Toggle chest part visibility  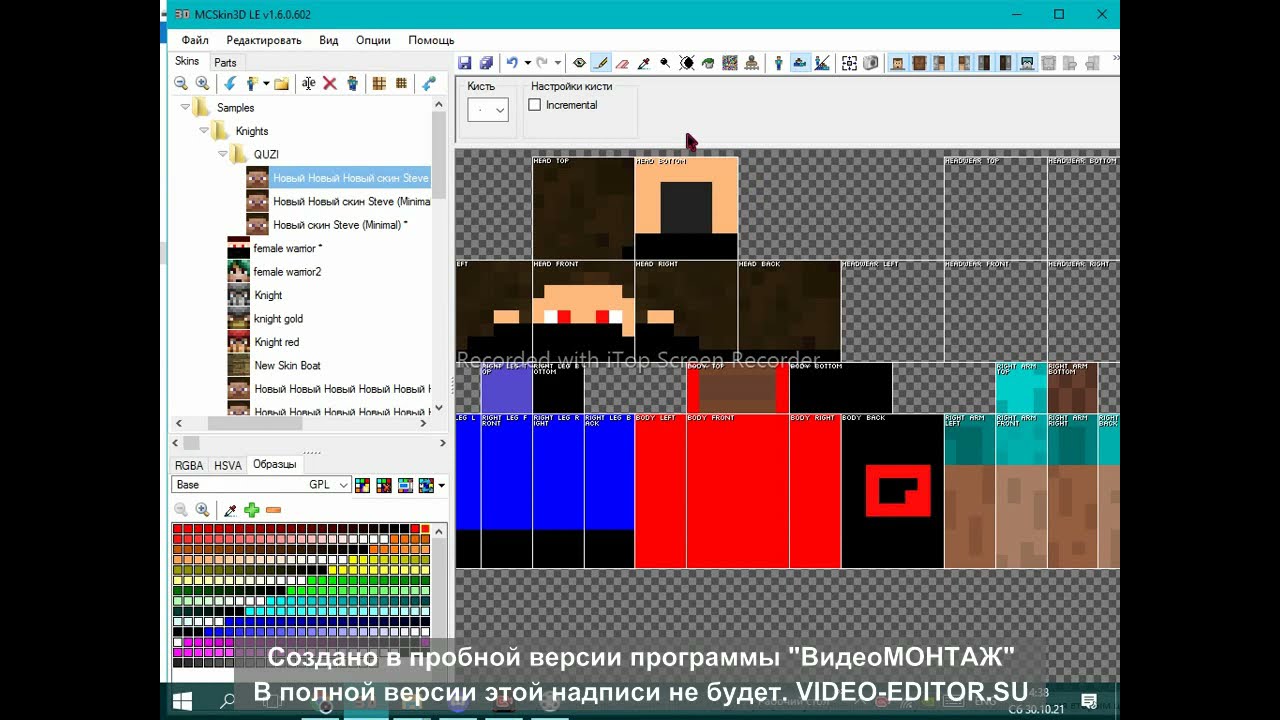click(x=919, y=63)
